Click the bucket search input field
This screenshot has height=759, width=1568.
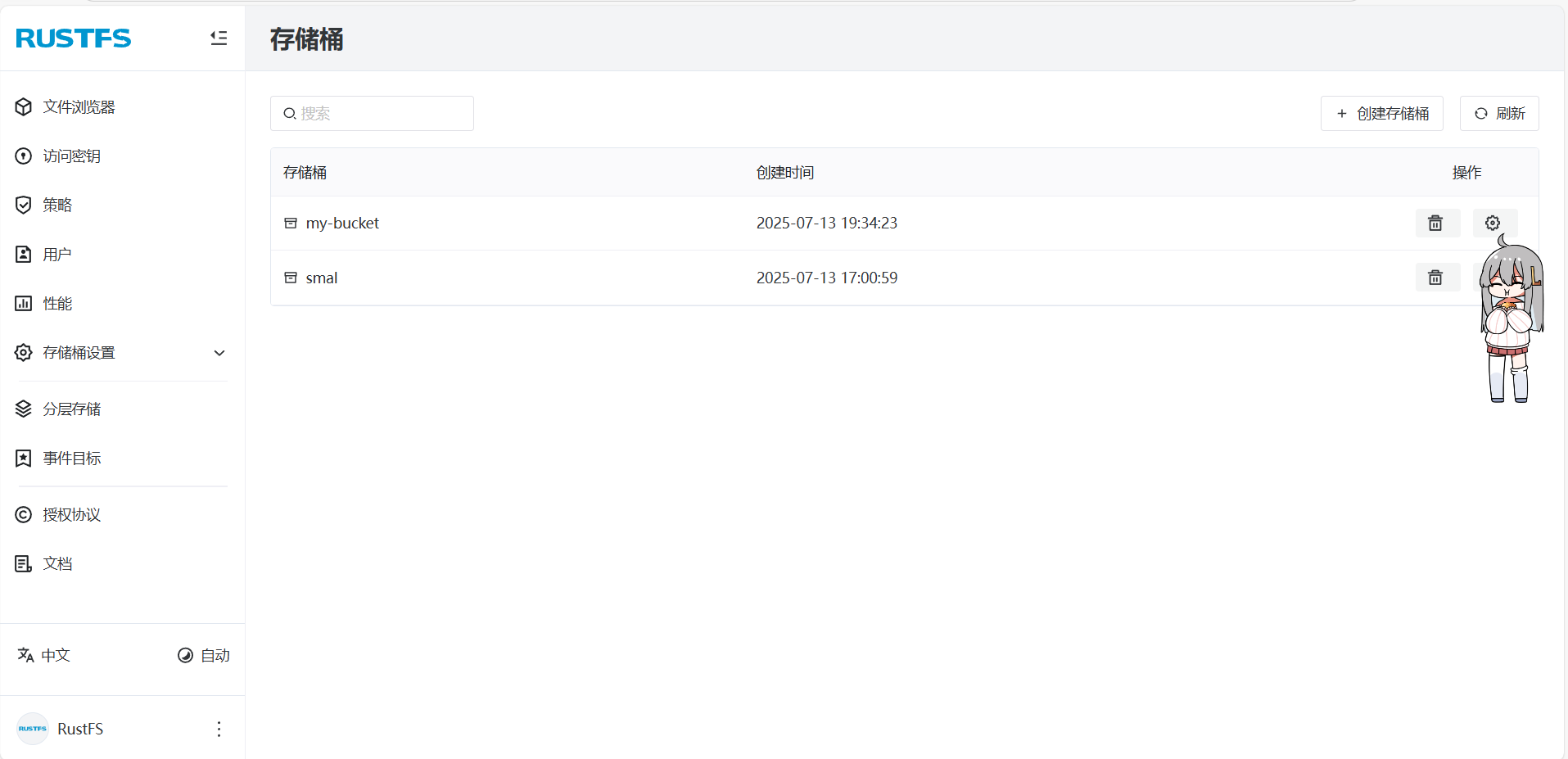point(372,113)
